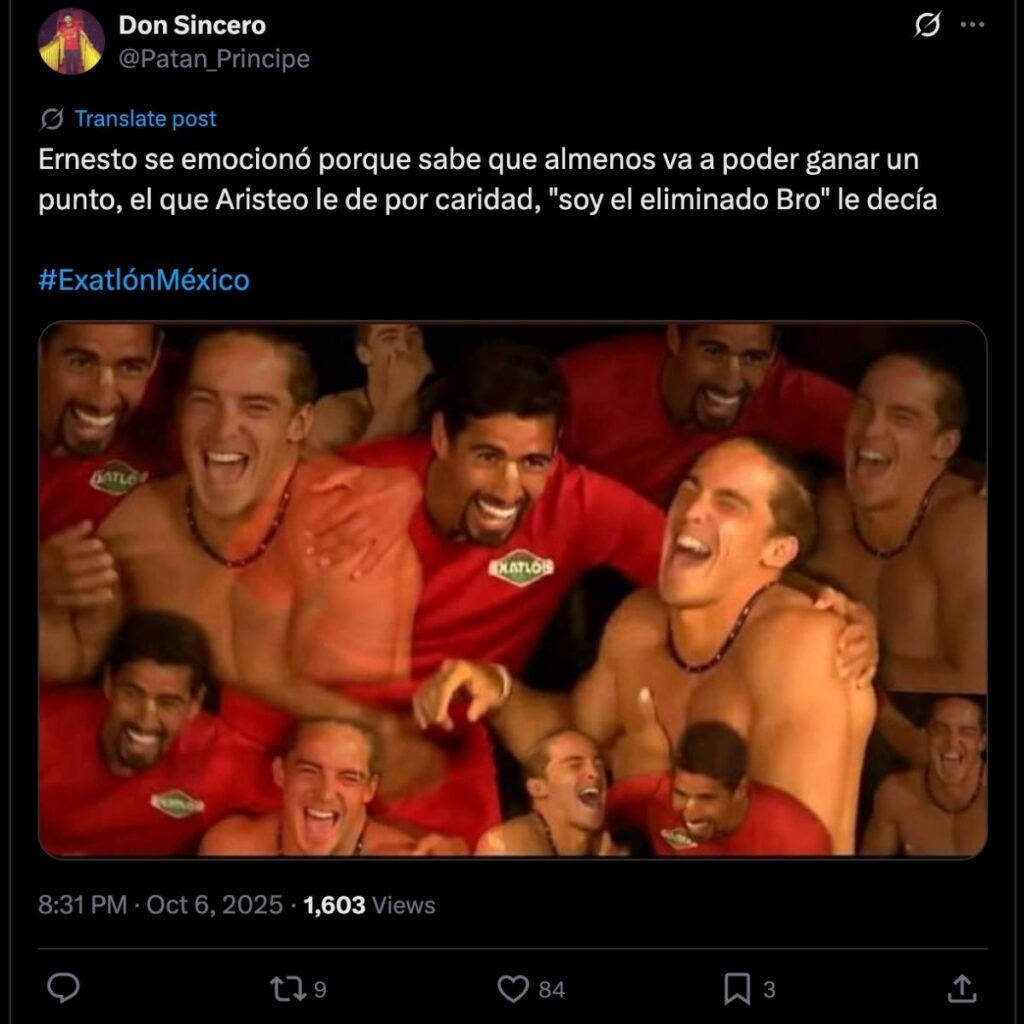The height and width of the screenshot is (1024, 1024).
Task: Click the like count 84
Action: click(552, 990)
